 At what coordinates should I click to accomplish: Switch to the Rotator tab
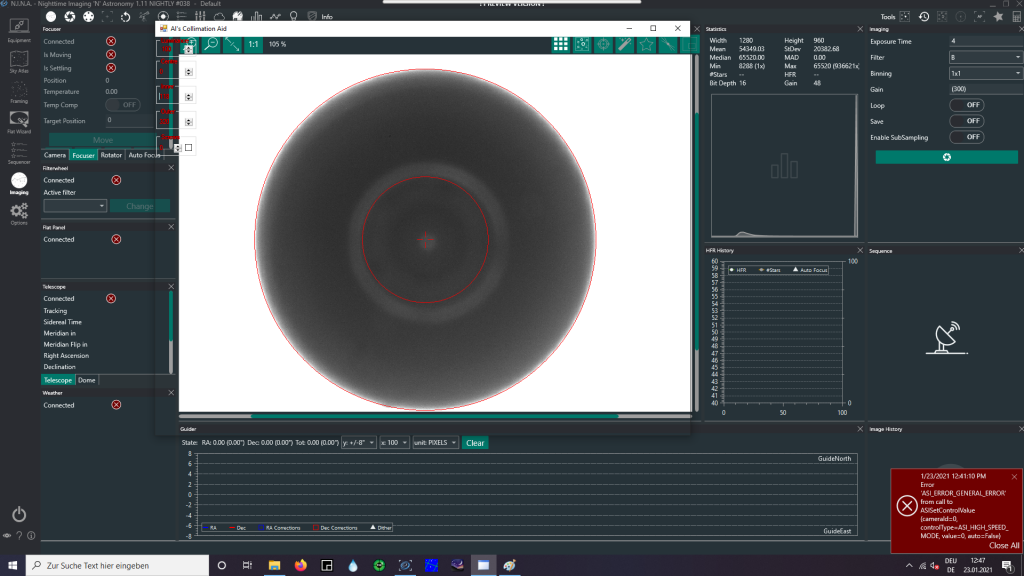pyautogui.click(x=111, y=155)
